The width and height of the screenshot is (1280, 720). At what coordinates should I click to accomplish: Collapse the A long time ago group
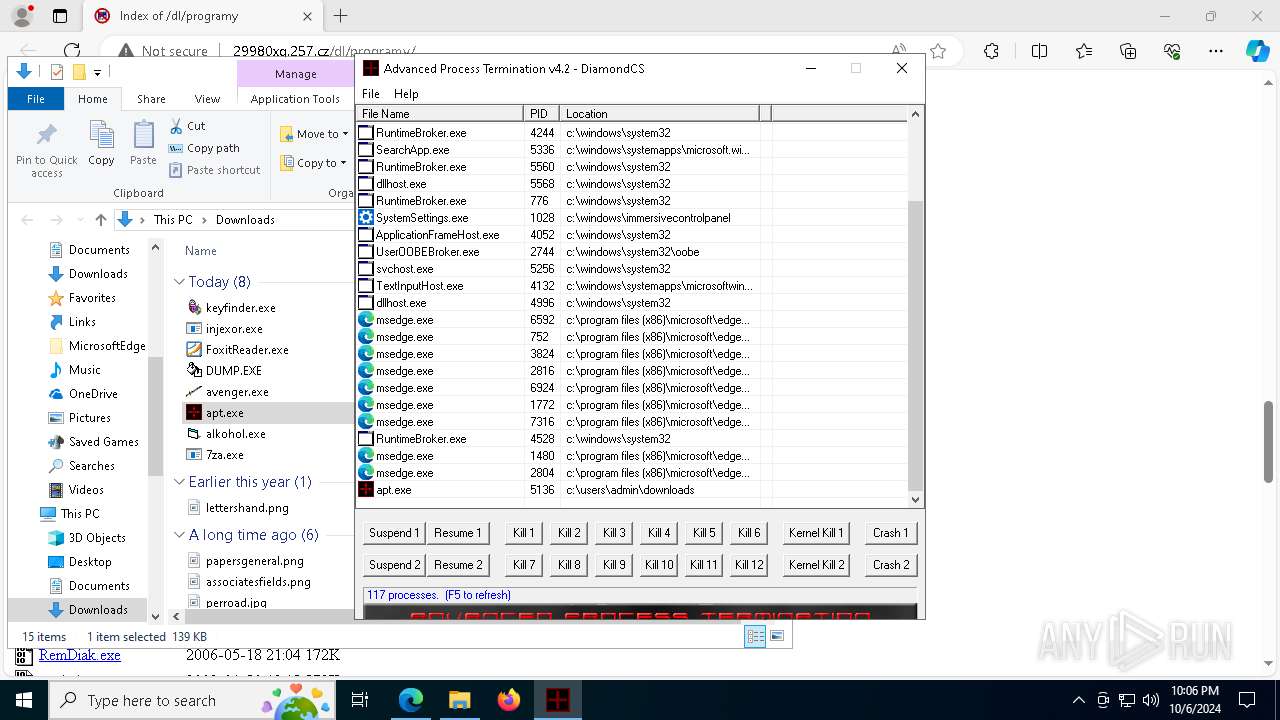(x=179, y=535)
